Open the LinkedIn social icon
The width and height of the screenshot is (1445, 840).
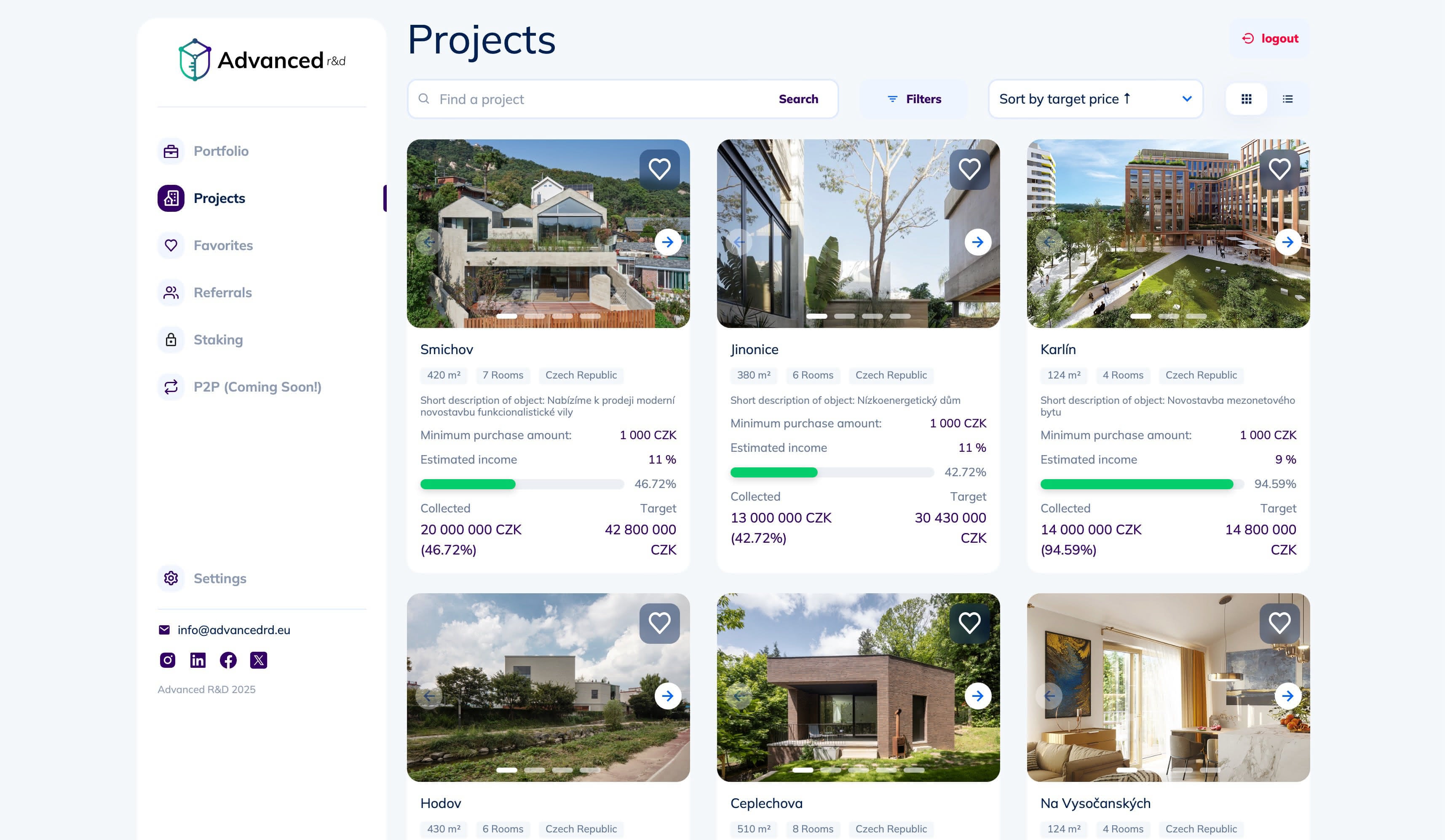(x=198, y=660)
